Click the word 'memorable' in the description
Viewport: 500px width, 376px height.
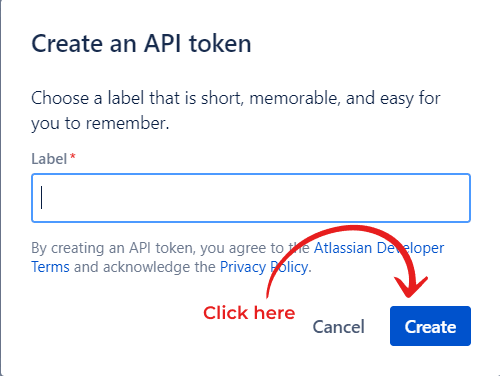[x=295, y=98]
